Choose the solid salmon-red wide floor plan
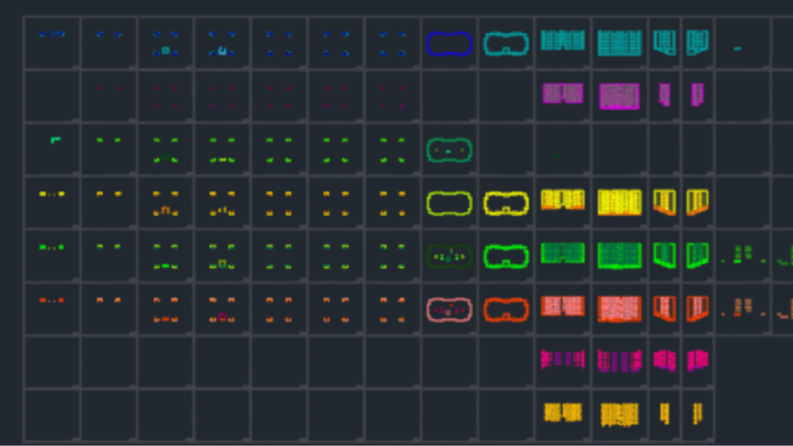Viewport: 793px width, 446px height. (620, 309)
